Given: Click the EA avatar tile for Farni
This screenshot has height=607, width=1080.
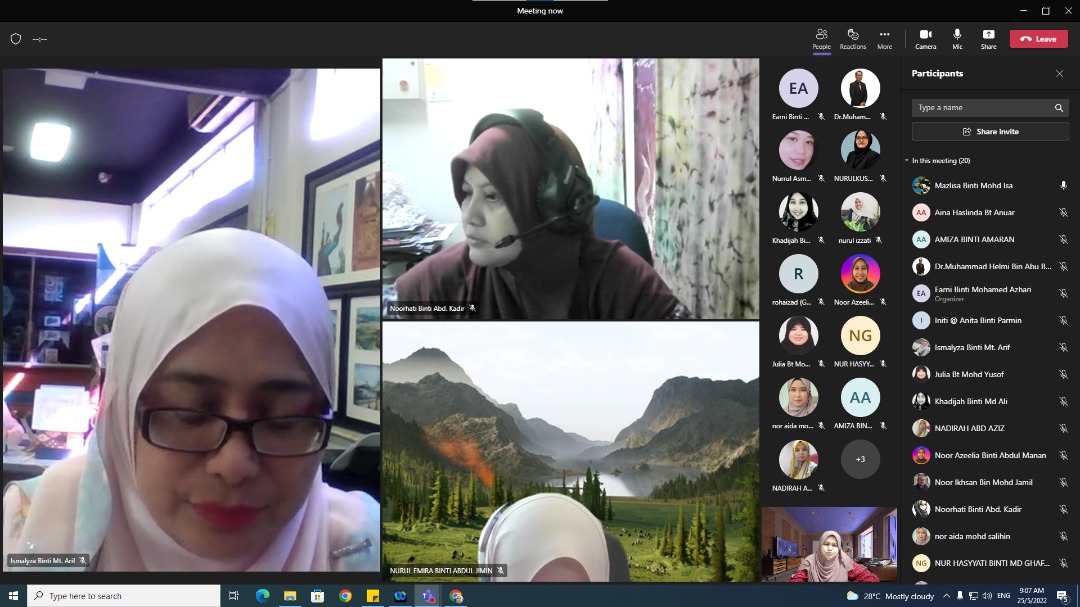Looking at the screenshot, I should click(x=798, y=88).
